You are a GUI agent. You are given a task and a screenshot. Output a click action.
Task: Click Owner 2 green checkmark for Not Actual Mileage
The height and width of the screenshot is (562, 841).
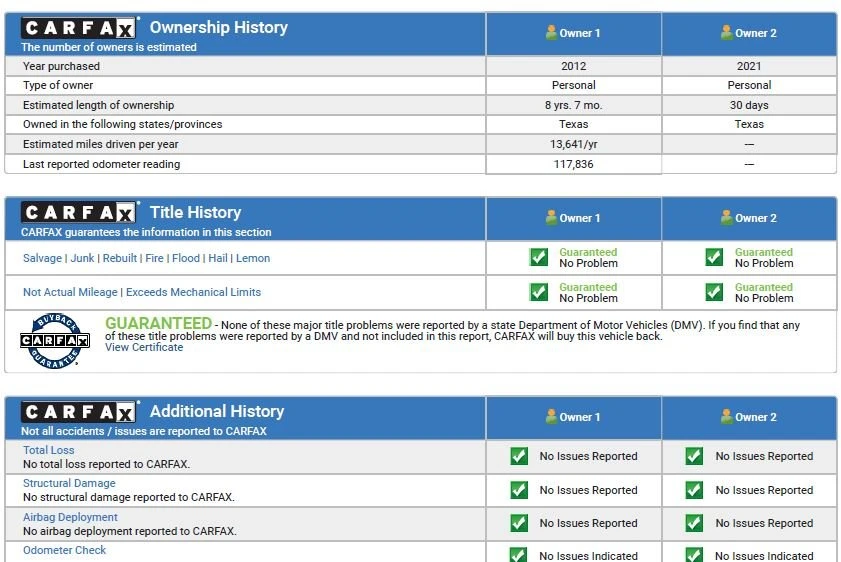tap(714, 292)
